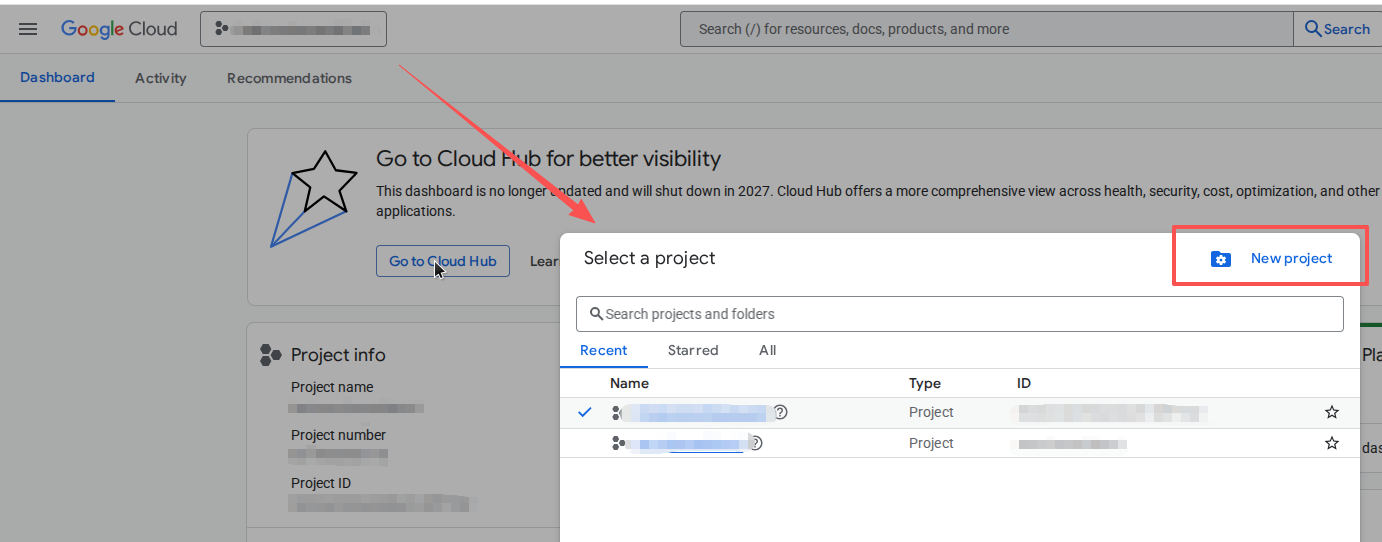Focus the Search projects and folders field

click(x=959, y=314)
